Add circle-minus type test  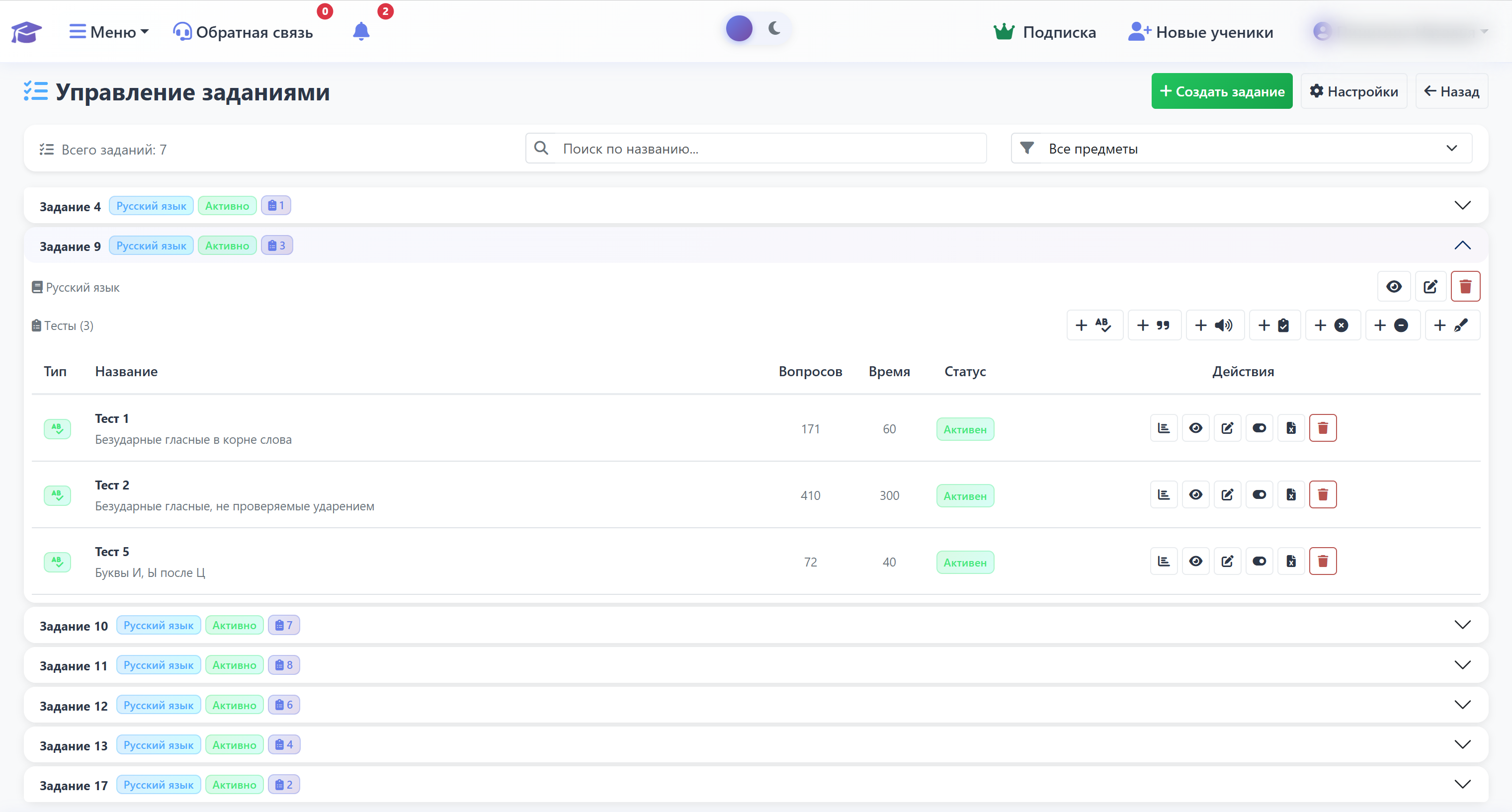tap(1392, 325)
